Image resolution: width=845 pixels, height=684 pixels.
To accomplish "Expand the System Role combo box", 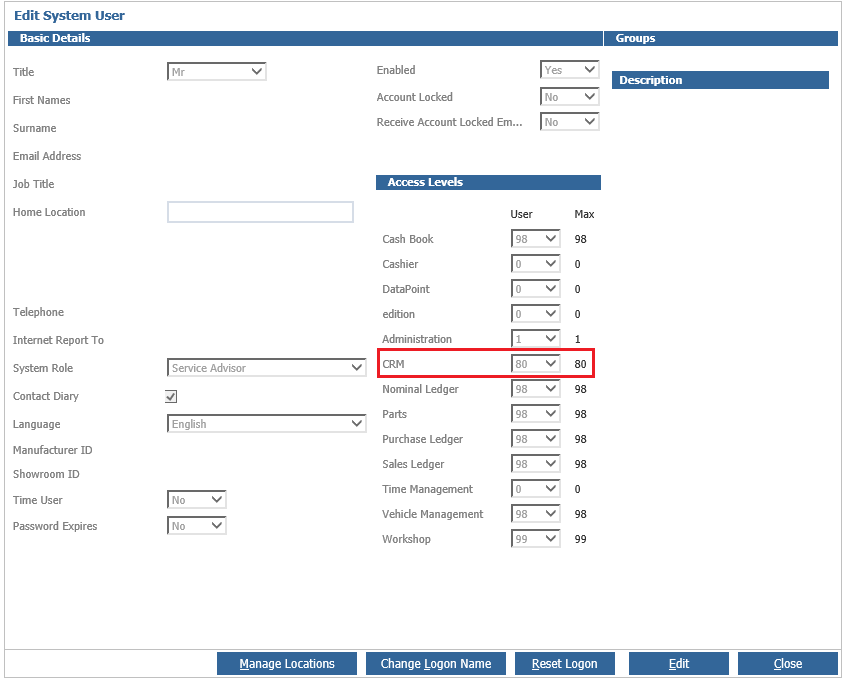I will click(267, 368).
